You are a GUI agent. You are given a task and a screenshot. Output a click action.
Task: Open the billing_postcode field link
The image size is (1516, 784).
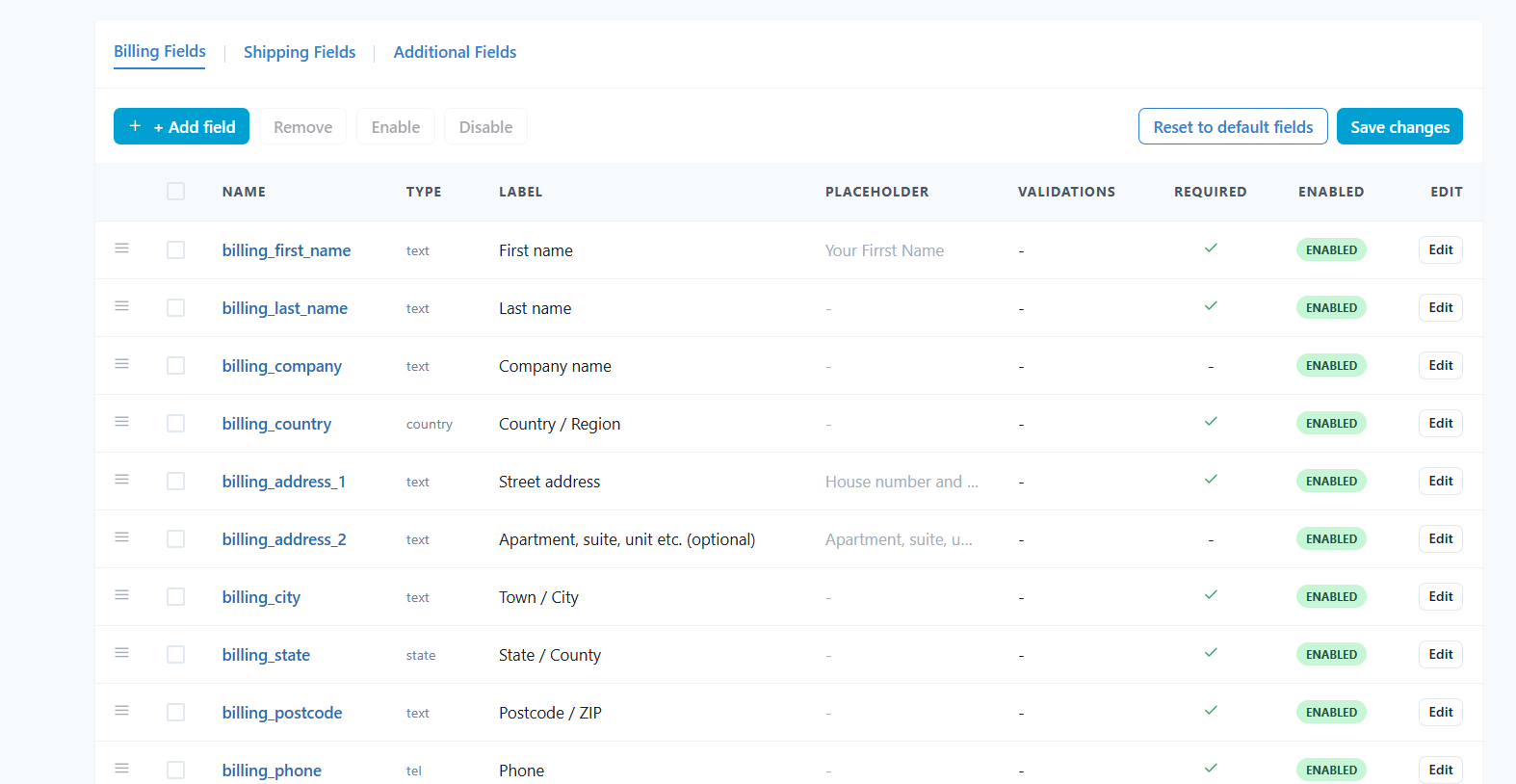click(x=282, y=713)
